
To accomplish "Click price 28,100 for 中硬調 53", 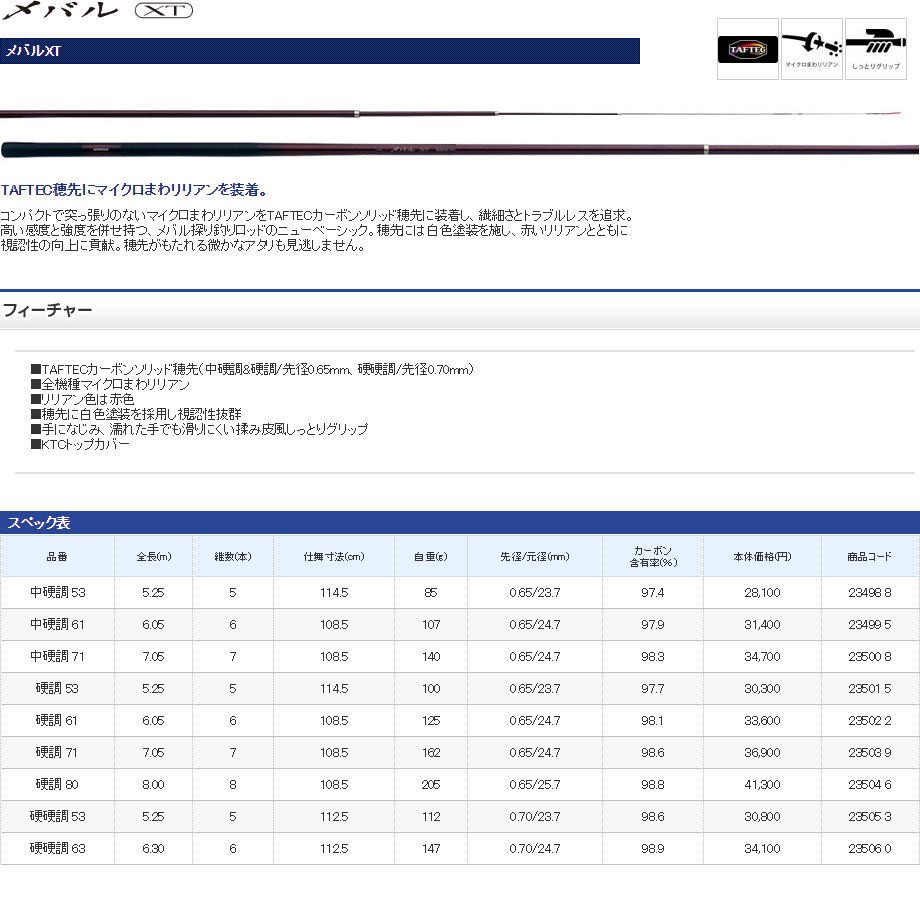I will (762, 593).
